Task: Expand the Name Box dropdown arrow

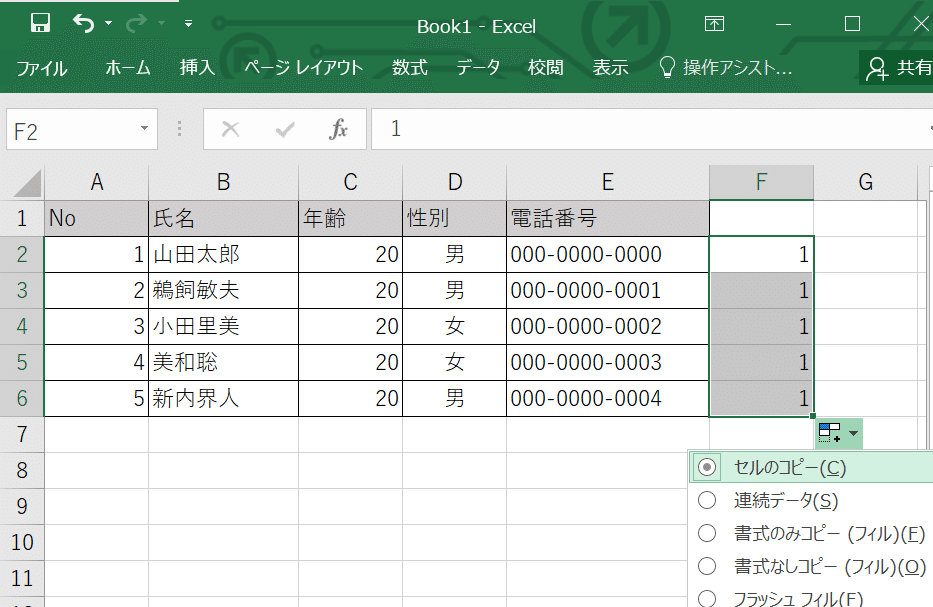Action: pyautogui.click(x=144, y=129)
